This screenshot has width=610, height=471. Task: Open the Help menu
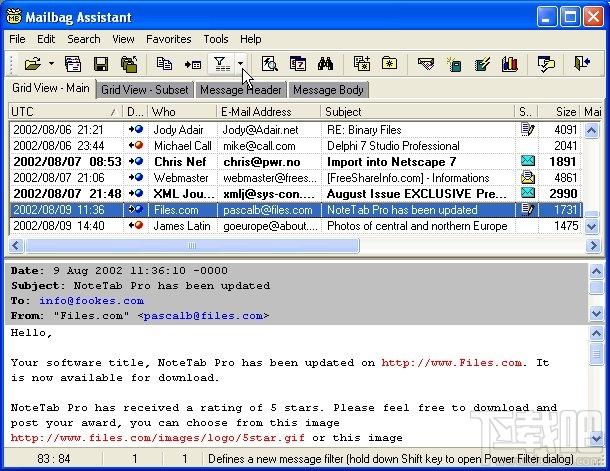[x=251, y=39]
